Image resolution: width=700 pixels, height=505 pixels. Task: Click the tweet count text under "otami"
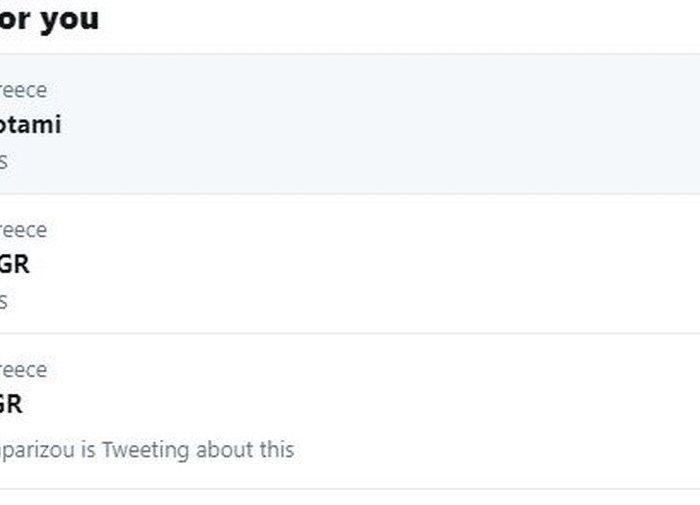(x=4, y=161)
